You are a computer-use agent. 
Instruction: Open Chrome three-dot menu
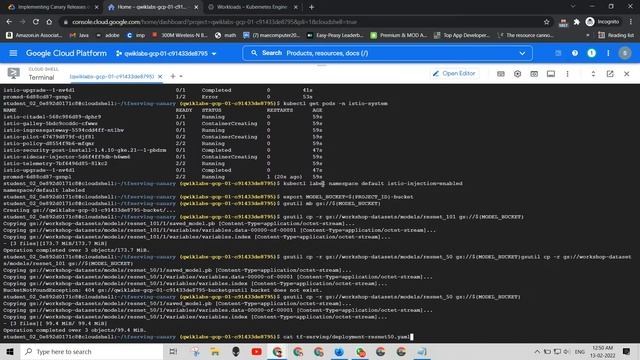click(631, 22)
